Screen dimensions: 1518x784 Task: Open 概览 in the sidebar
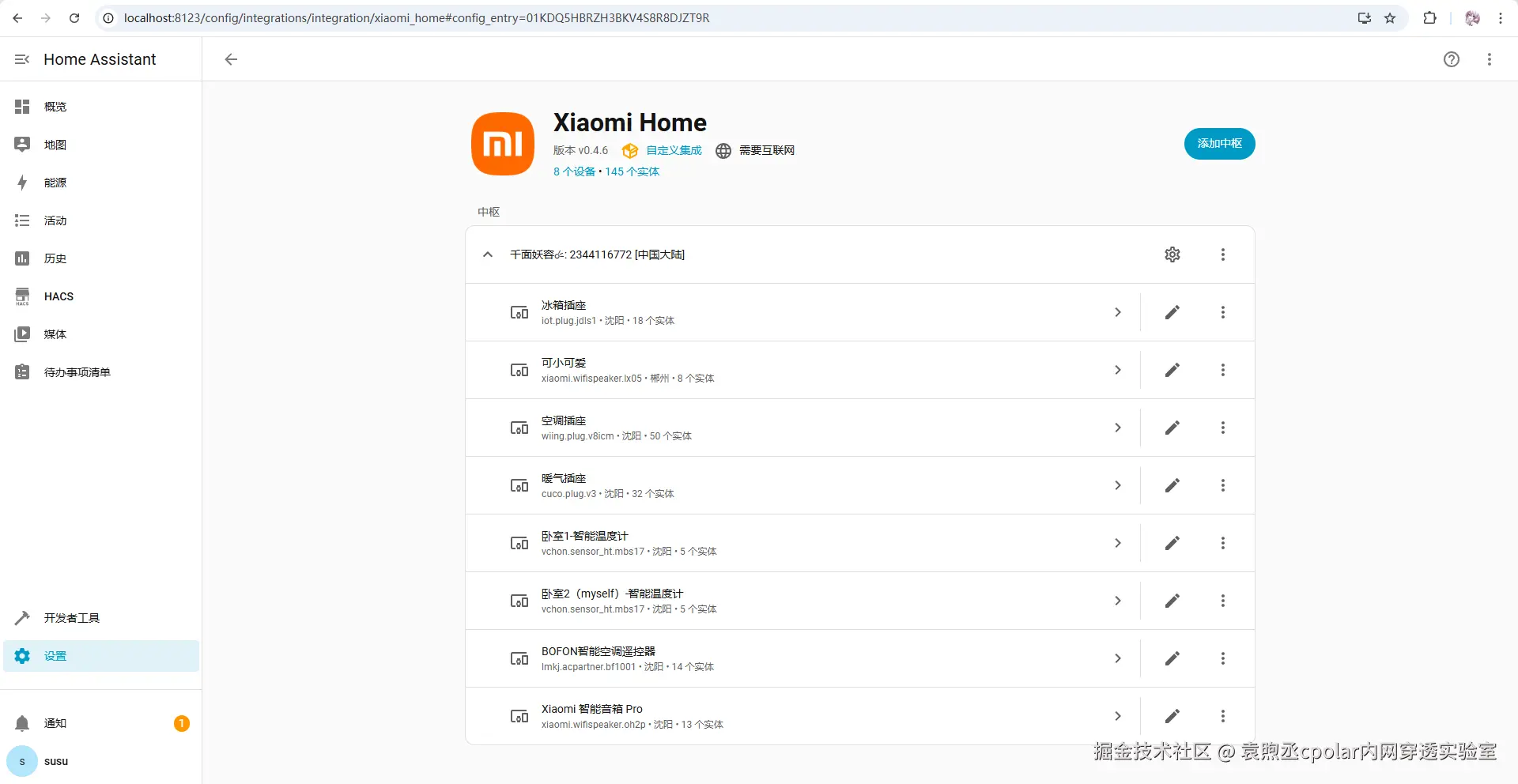(x=101, y=107)
